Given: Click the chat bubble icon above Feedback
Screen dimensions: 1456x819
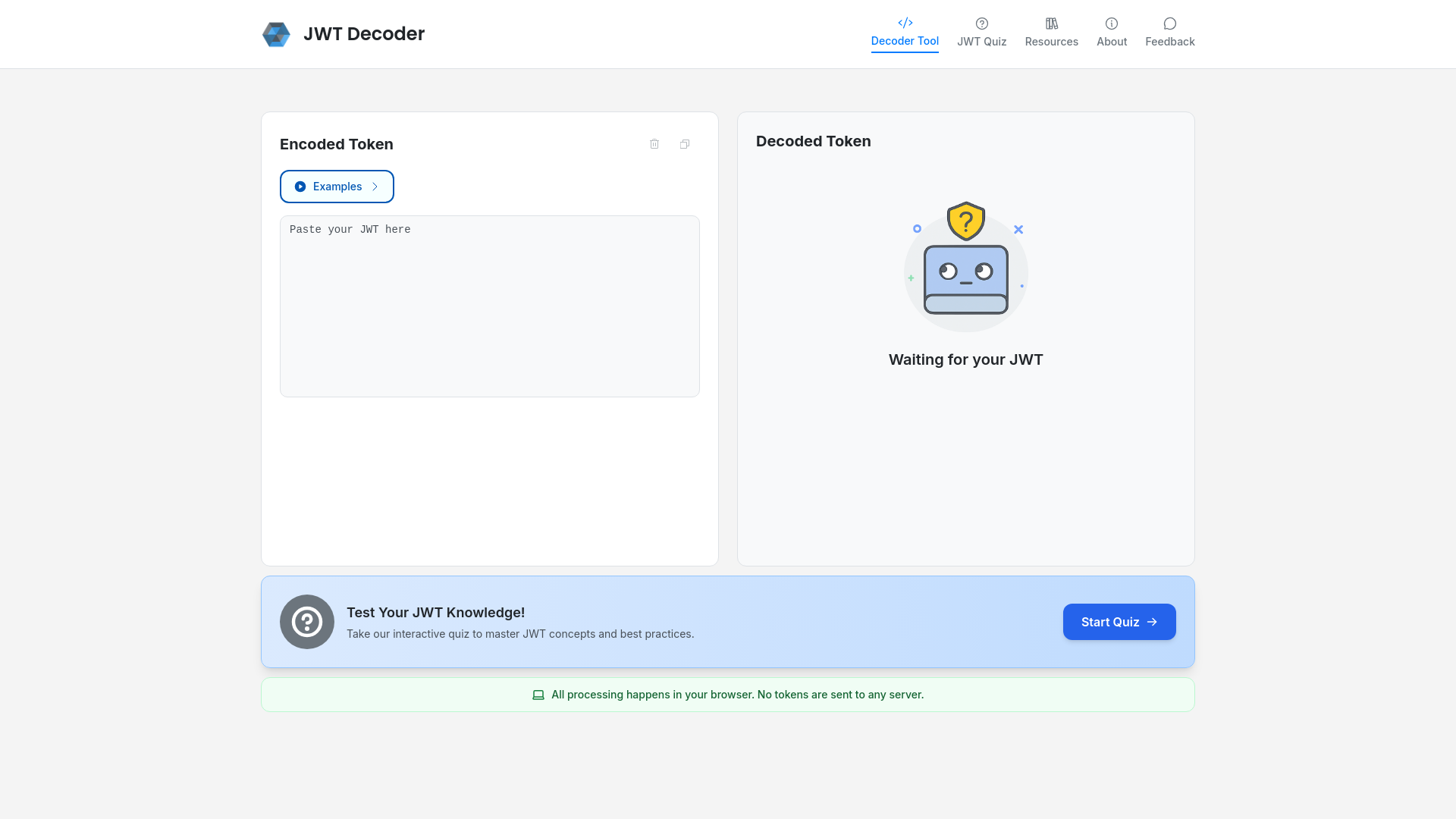Looking at the screenshot, I should pos(1170,24).
